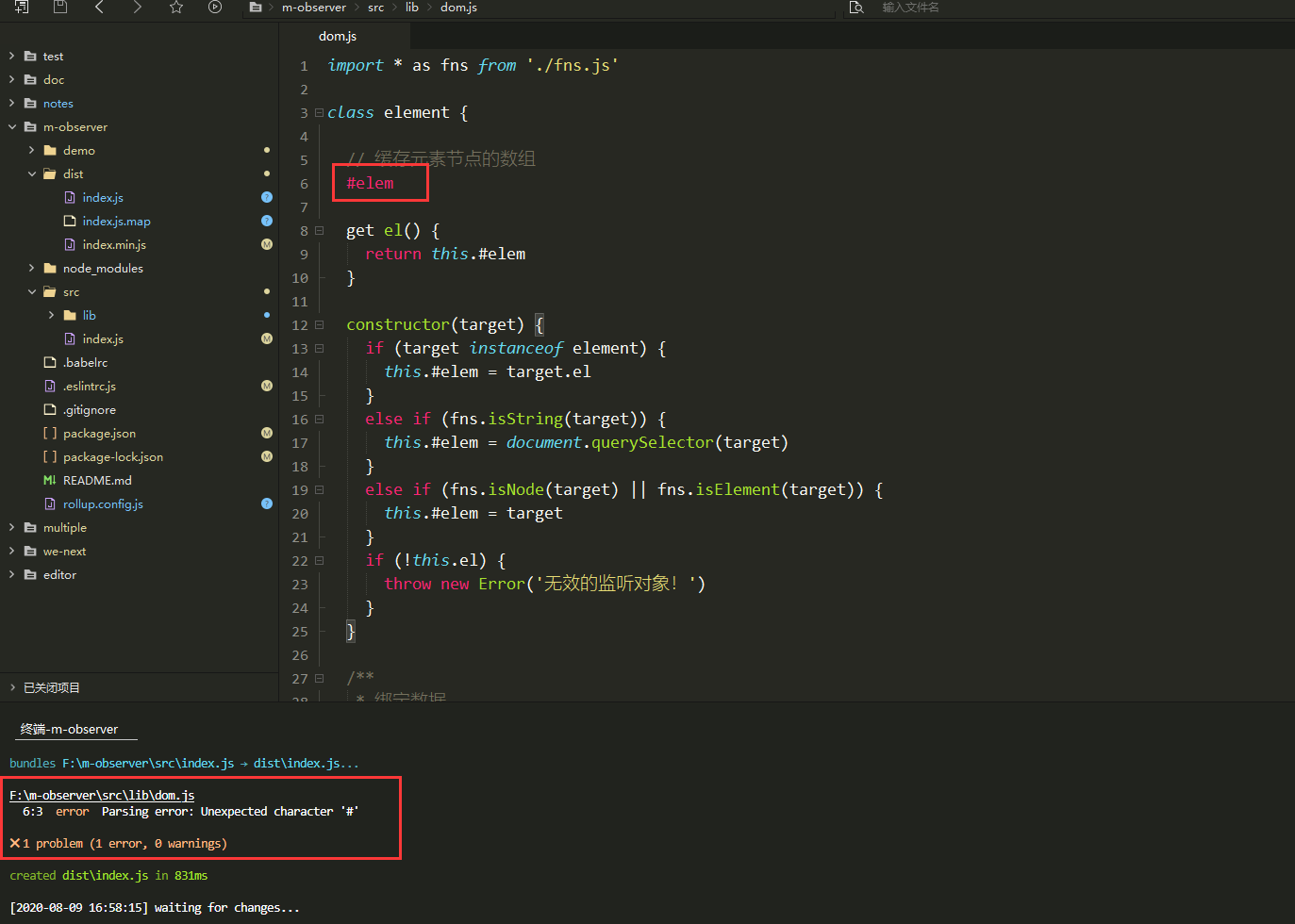
Task: Open the .eslintrc.js file
Action: pyautogui.click(x=90, y=386)
